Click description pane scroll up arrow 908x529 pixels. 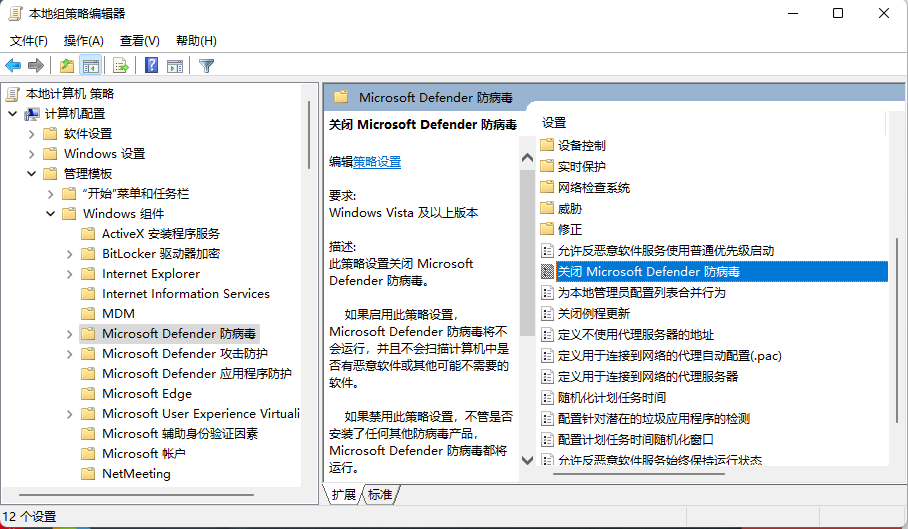(x=527, y=157)
